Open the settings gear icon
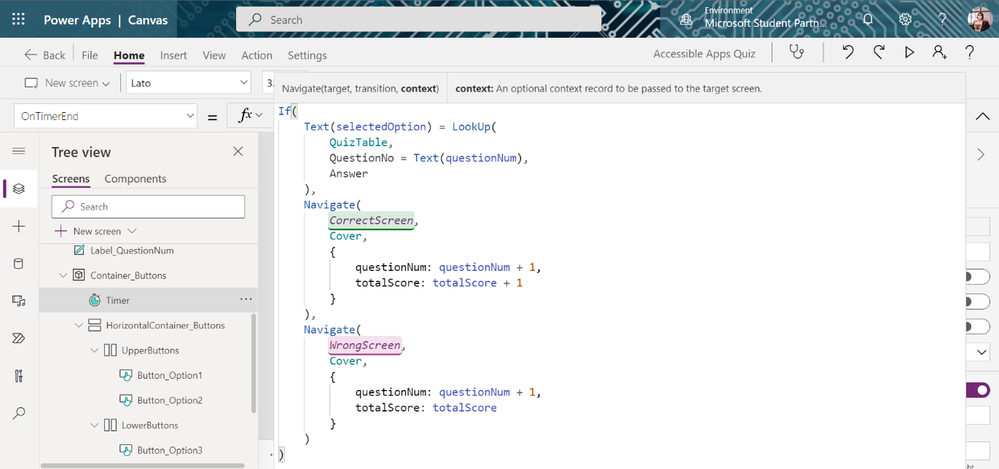 (905, 19)
